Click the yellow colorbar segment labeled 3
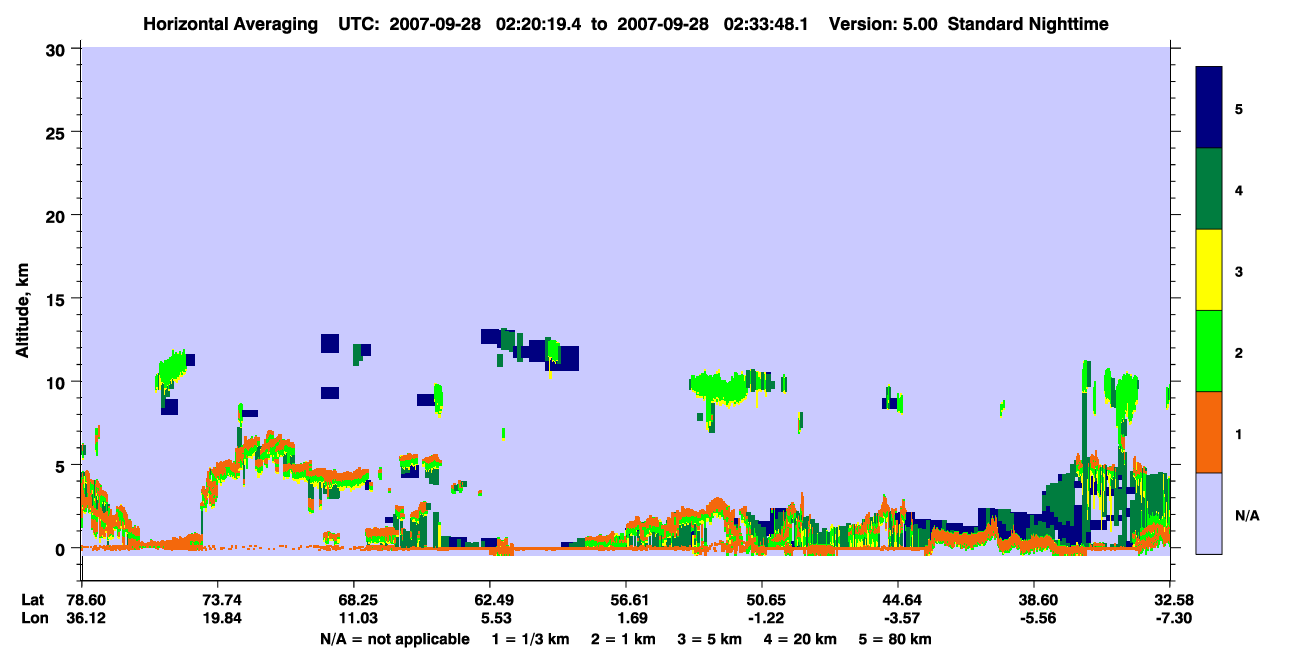Viewport: 1300px width, 667px height. 1209,270
